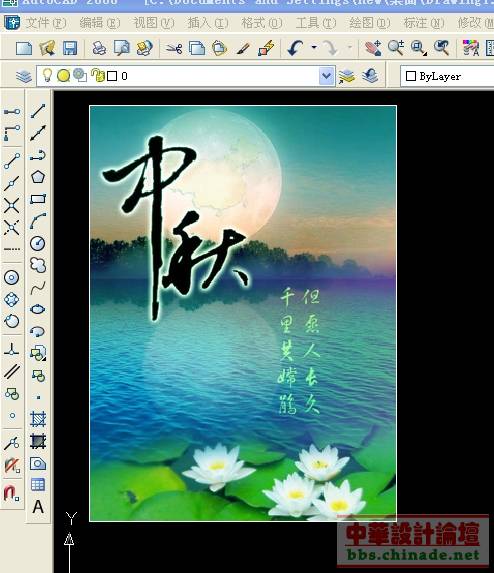Screen dimensions: 494x573
Task: Select the Circle tool
Action: 38,243
